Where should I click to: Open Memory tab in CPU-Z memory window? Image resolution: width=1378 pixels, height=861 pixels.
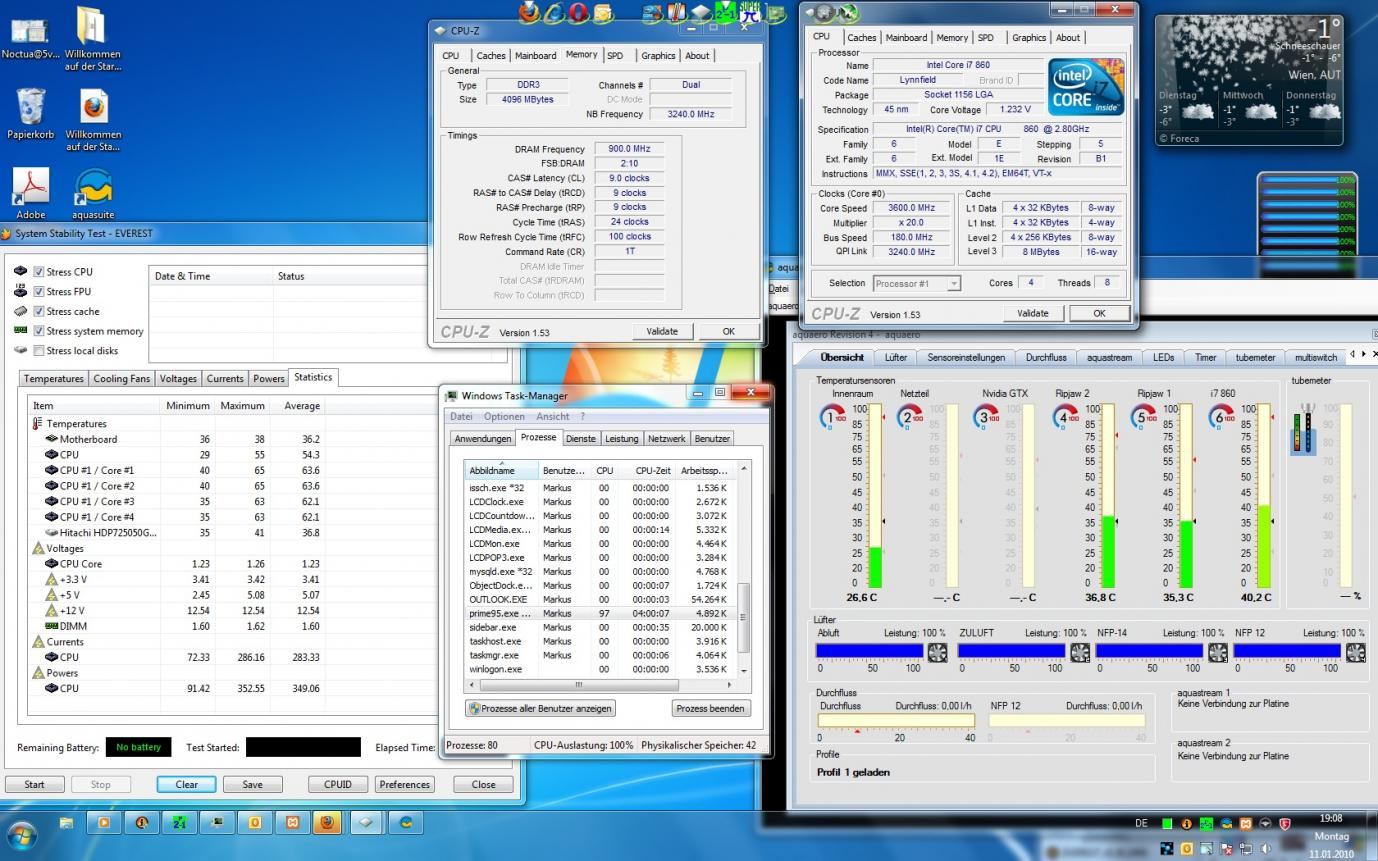(581, 55)
